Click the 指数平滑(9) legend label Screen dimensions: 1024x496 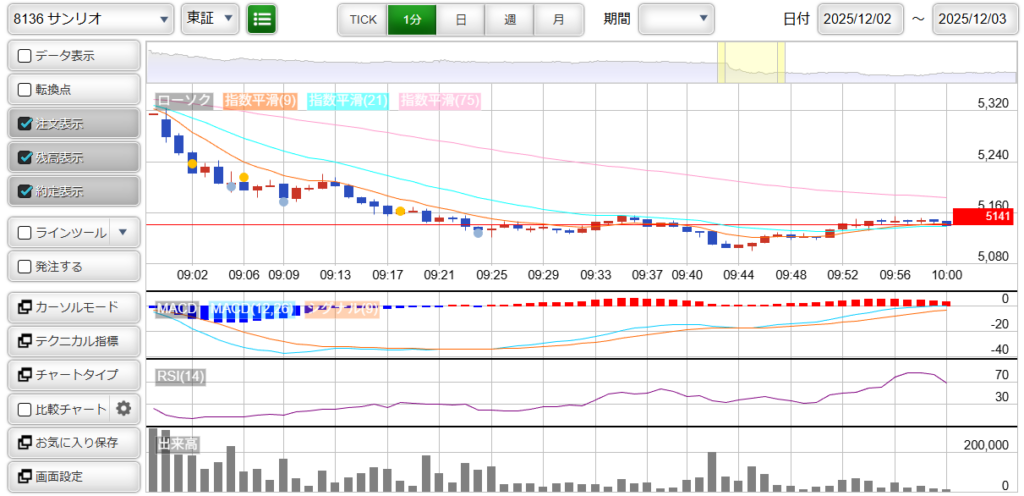click(260, 100)
